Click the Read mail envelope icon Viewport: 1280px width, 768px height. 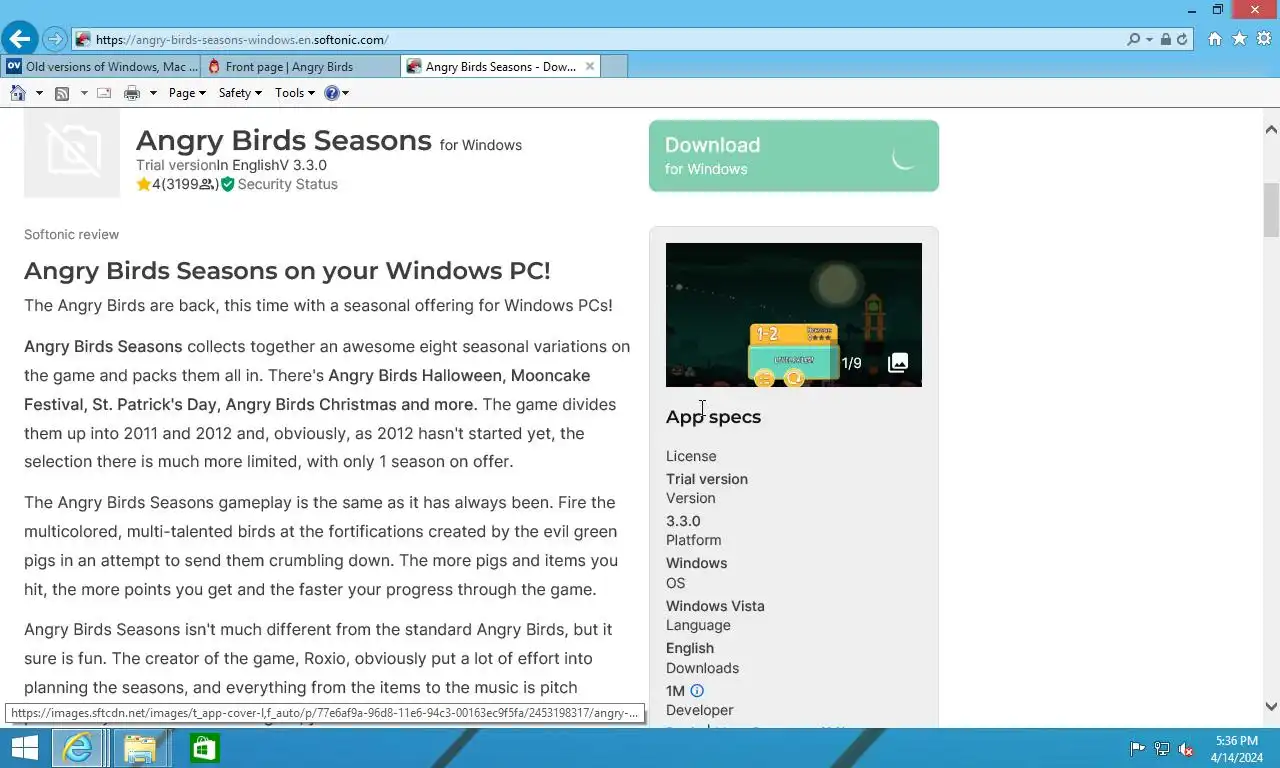(104, 93)
